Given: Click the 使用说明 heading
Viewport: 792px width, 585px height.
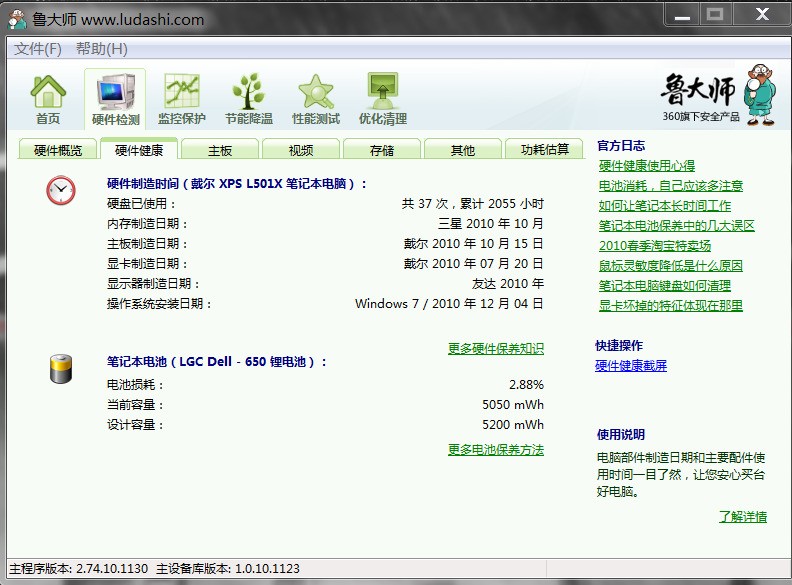Looking at the screenshot, I should click(621, 434).
